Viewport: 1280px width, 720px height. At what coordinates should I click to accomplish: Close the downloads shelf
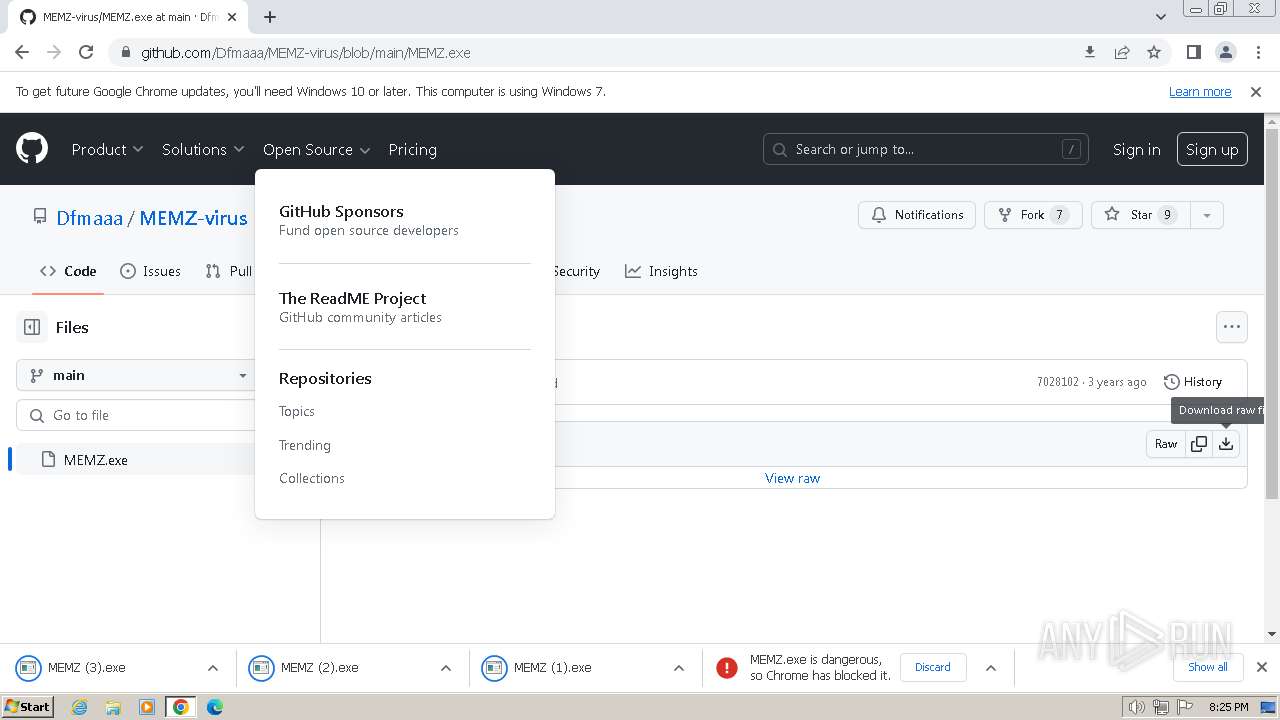click(x=1262, y=667)
